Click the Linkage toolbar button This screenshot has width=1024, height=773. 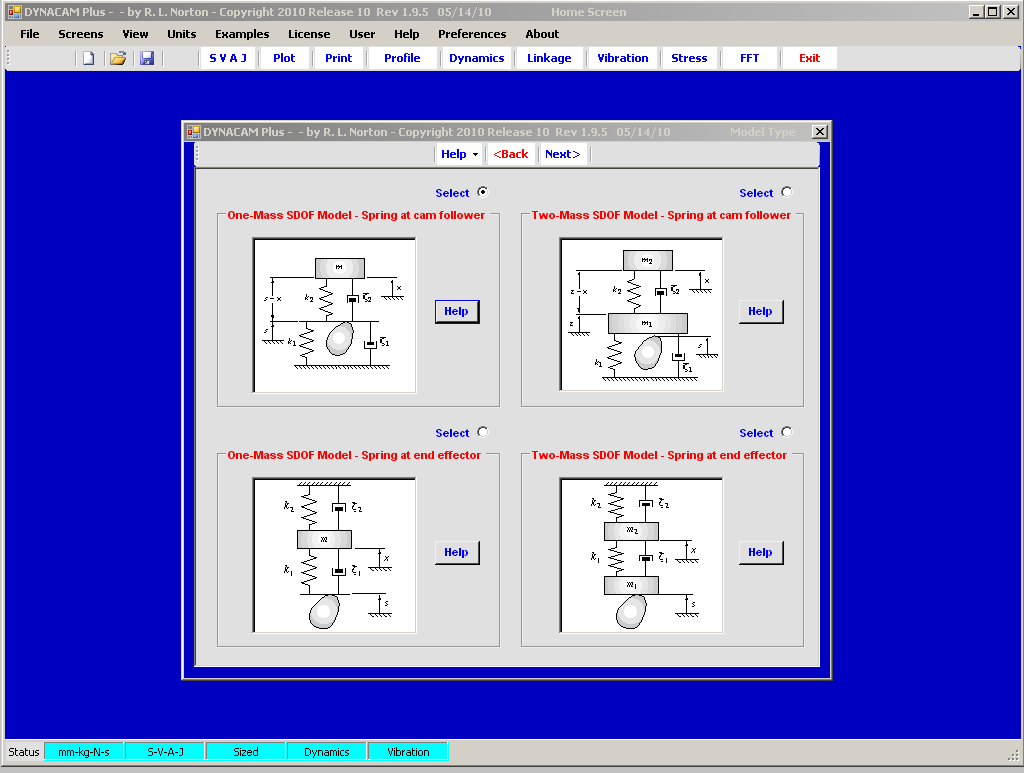[x=549, y=58]
